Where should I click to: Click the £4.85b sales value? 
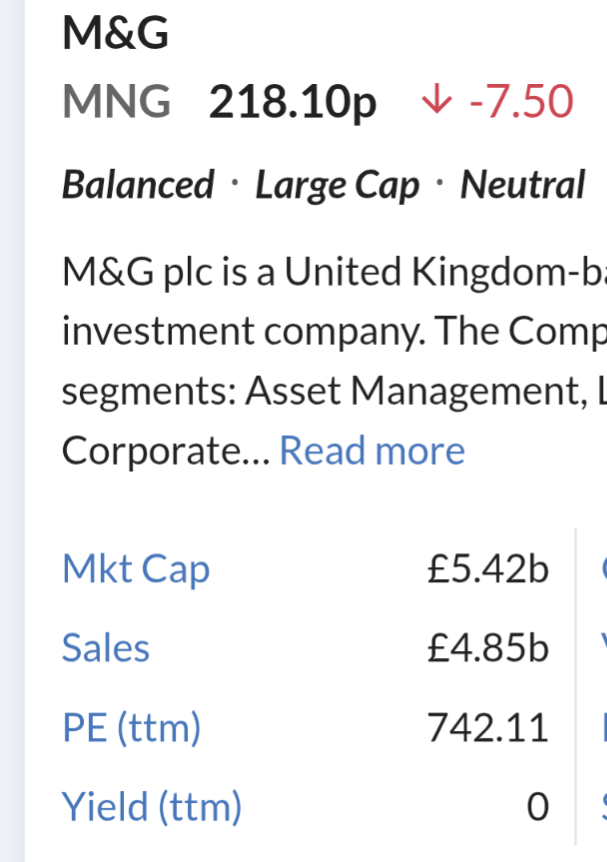click(488, 648)
